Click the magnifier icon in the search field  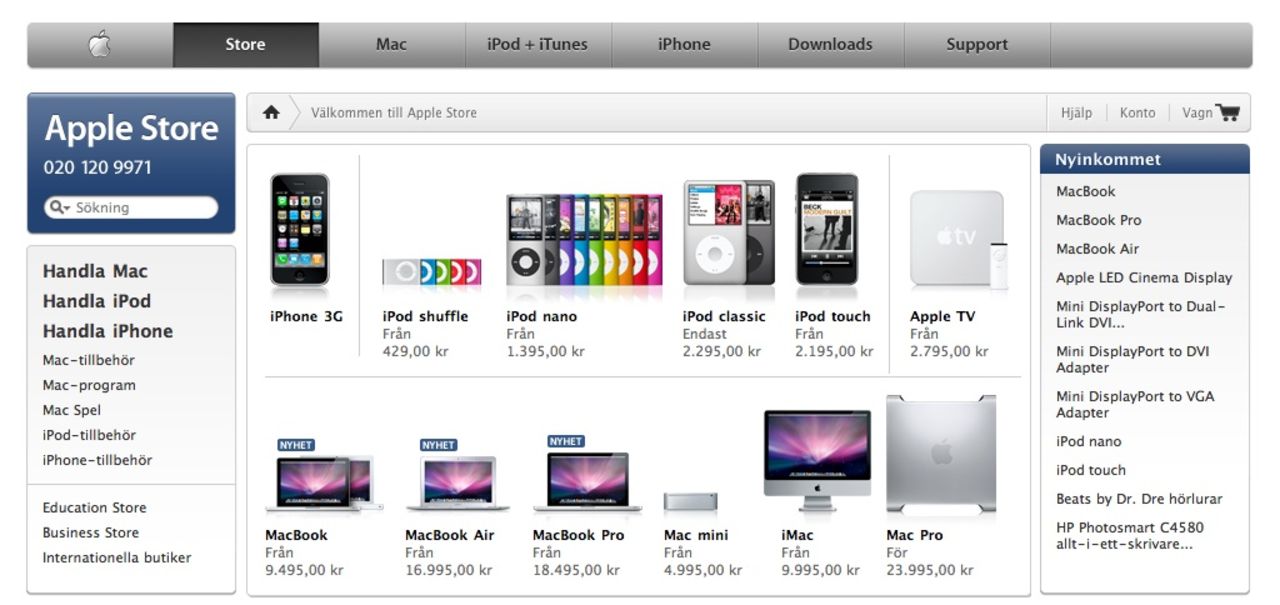pos(55,207)
